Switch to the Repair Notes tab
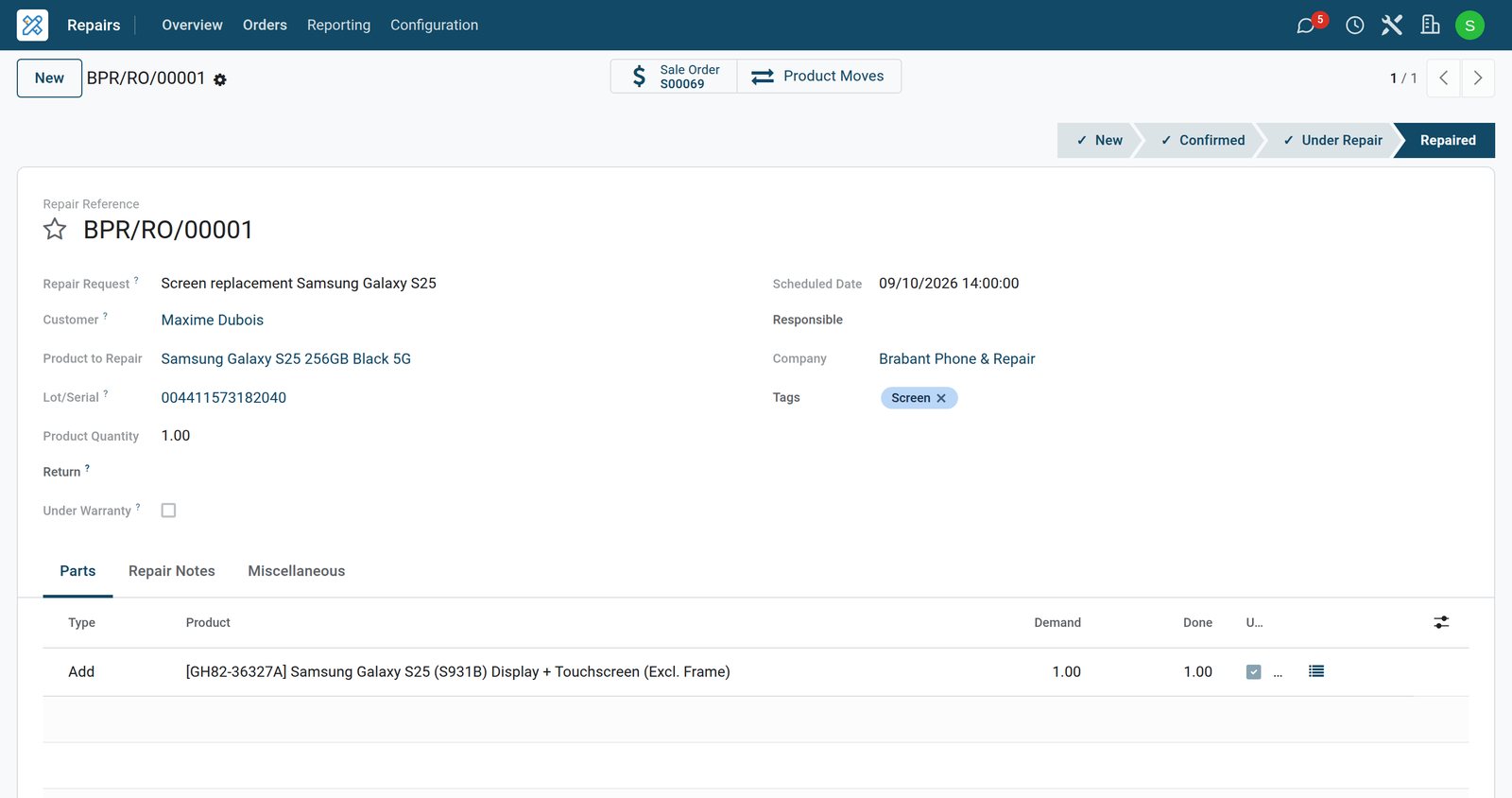 pyautogui.click(x=172, y=571)
